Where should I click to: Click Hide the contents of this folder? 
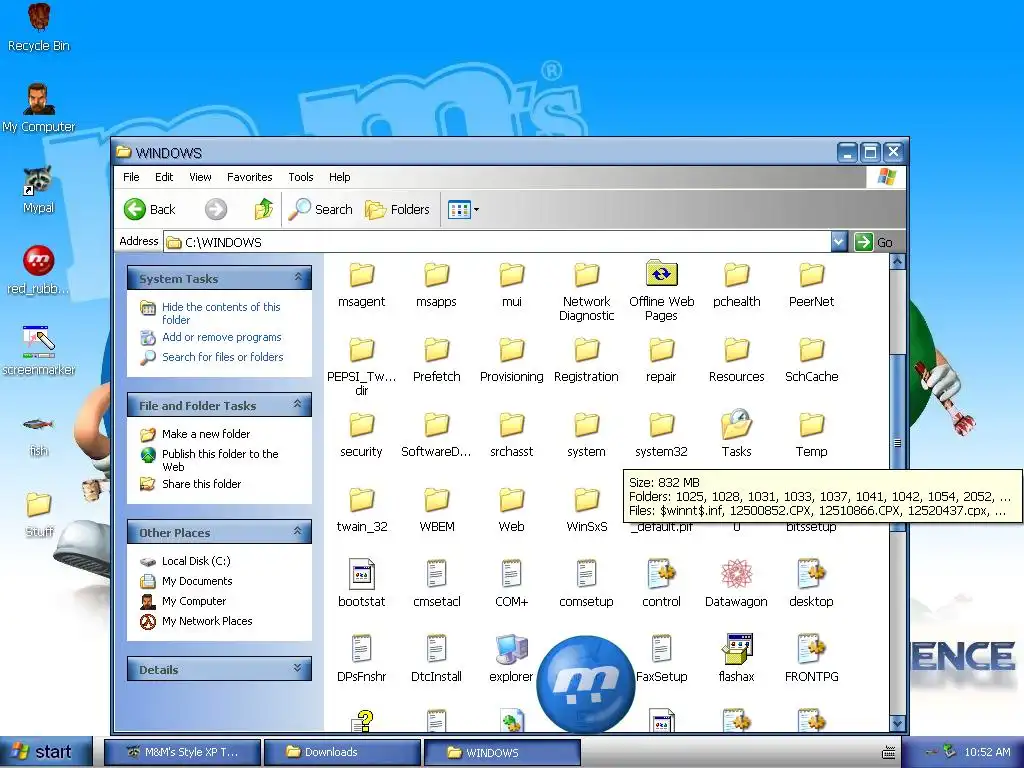[221, 313]
